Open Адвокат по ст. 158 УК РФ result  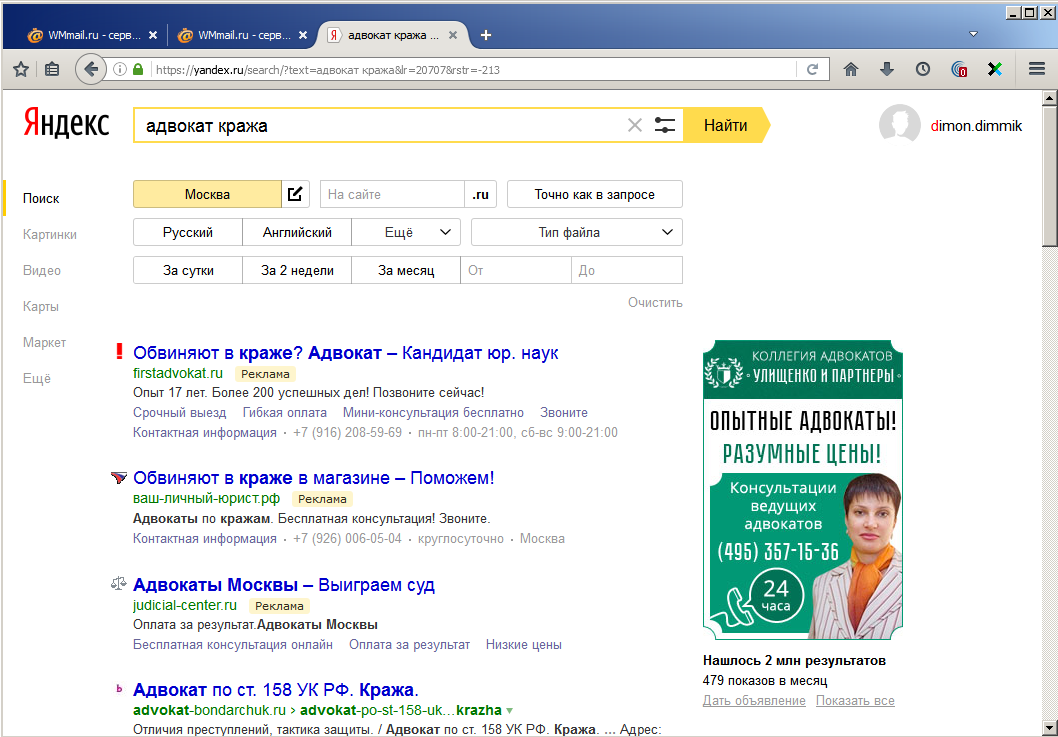[x=276, y=690]
